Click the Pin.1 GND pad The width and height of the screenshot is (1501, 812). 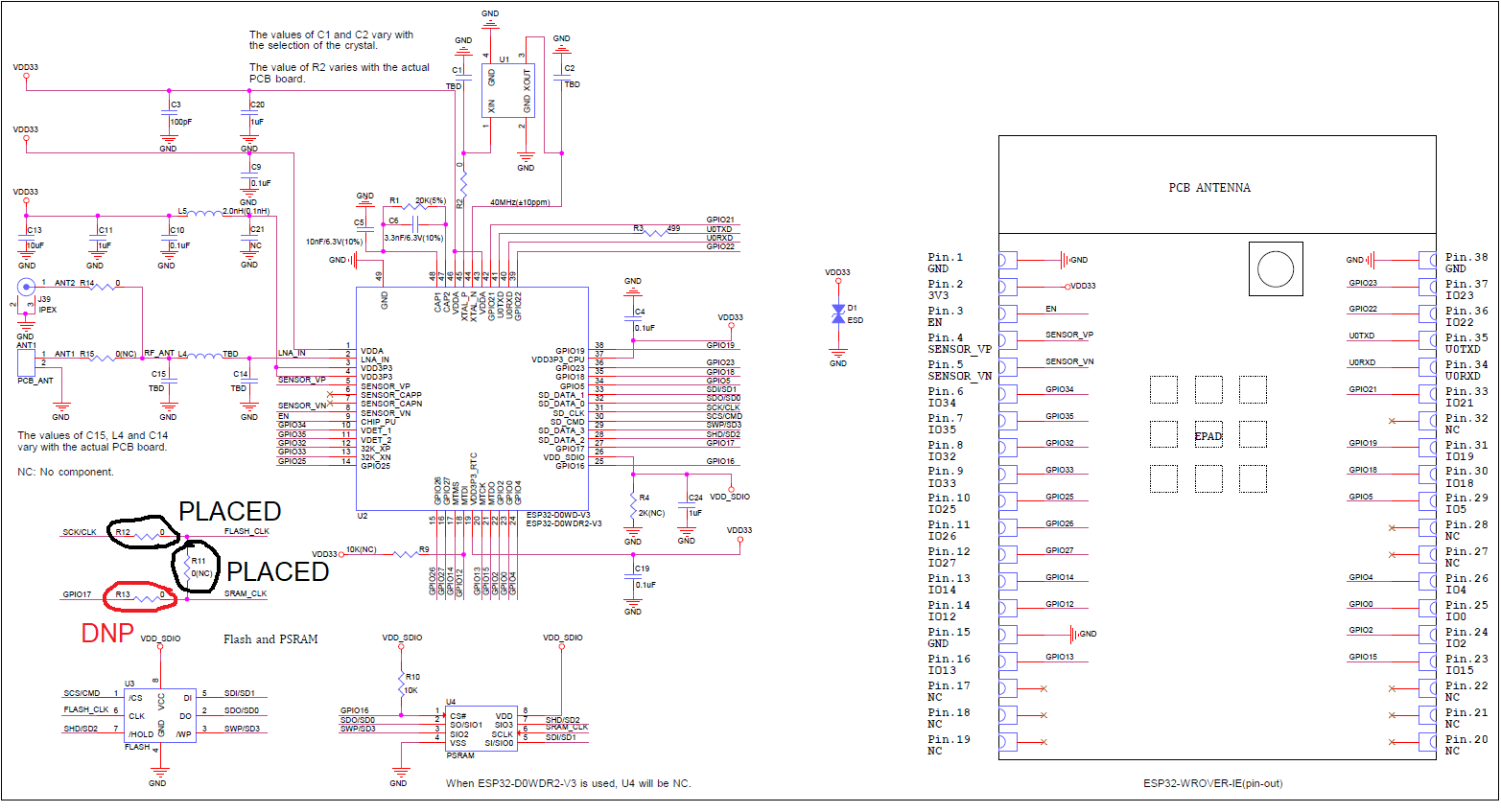[x=1007, y=260]
